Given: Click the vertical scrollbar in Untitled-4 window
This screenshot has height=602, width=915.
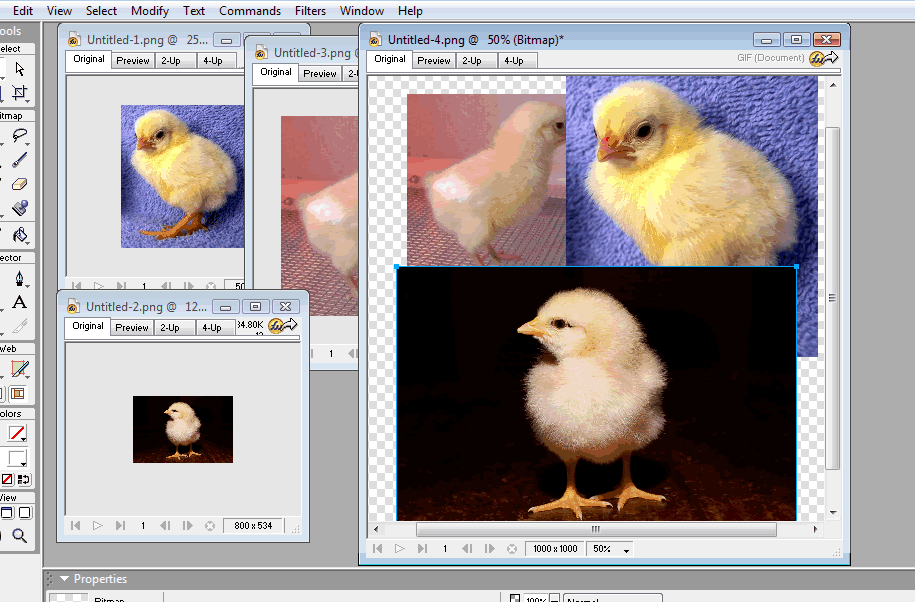Looking at the screenshot, I should pos(832,297).
